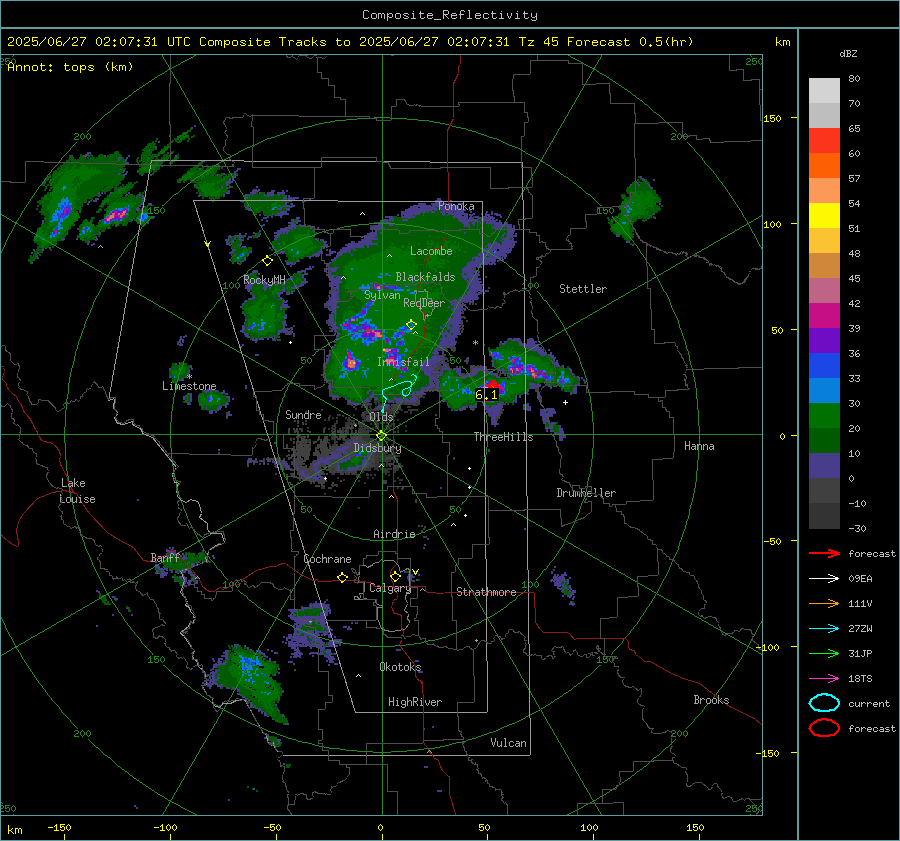Screen dimensions: 900x841
Task: Pick the indigo swatch below 10 dBZ
Action: coord(824,466)
